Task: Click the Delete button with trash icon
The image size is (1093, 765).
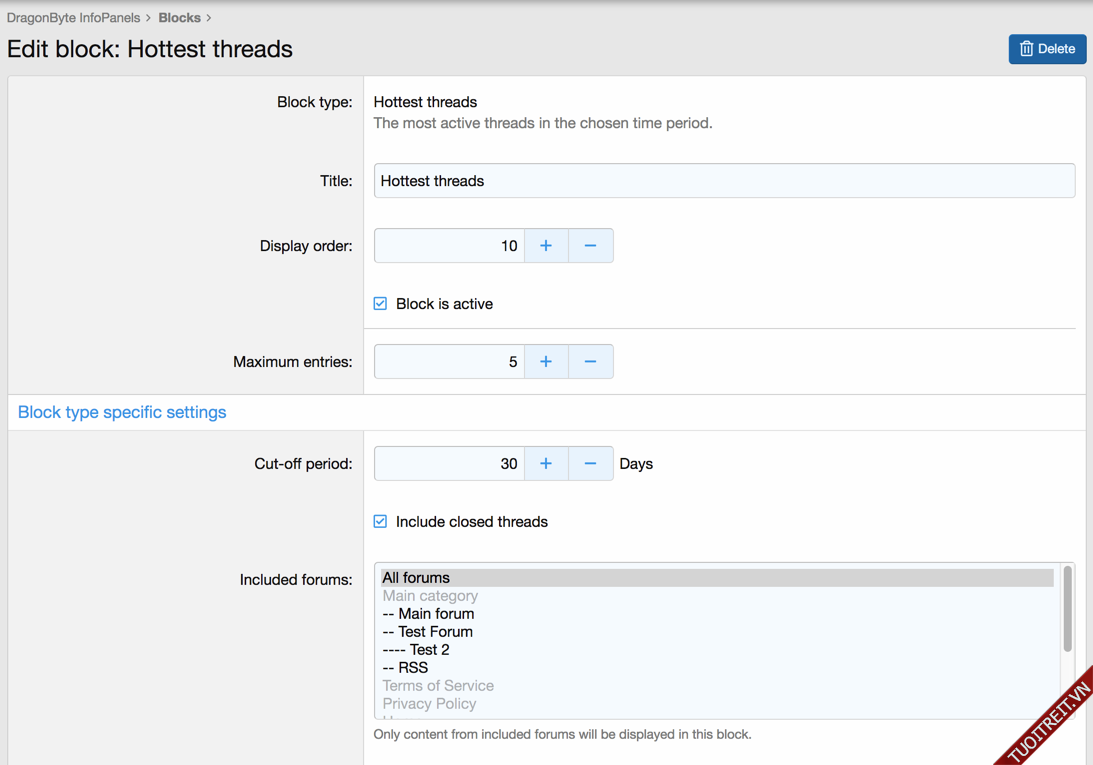Action: click(1047, 49)
